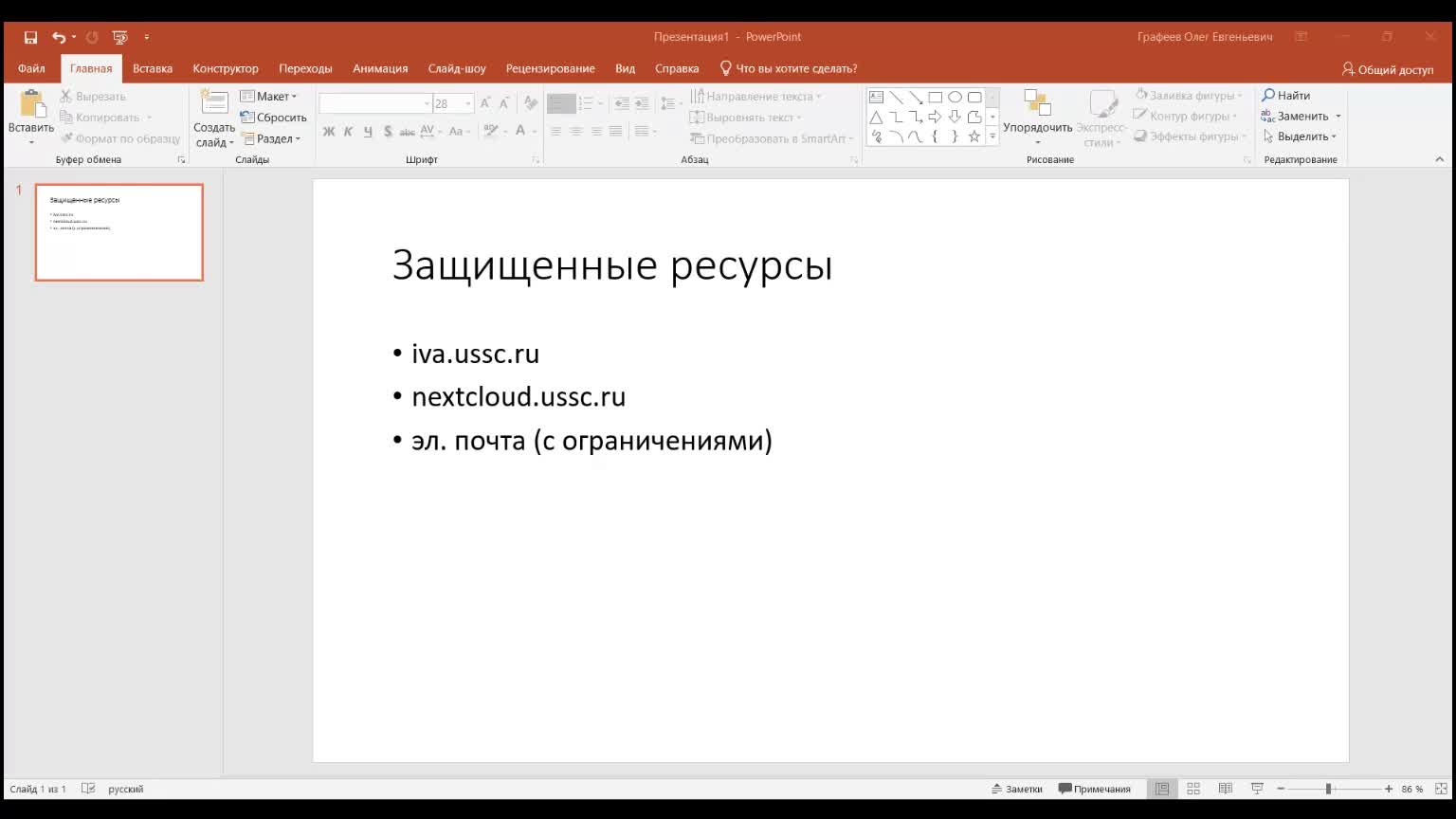The height and width of the screenshot is (819, 1456).
Task: Select the text box shape in the shapes gallery
Action: (876, 97)
